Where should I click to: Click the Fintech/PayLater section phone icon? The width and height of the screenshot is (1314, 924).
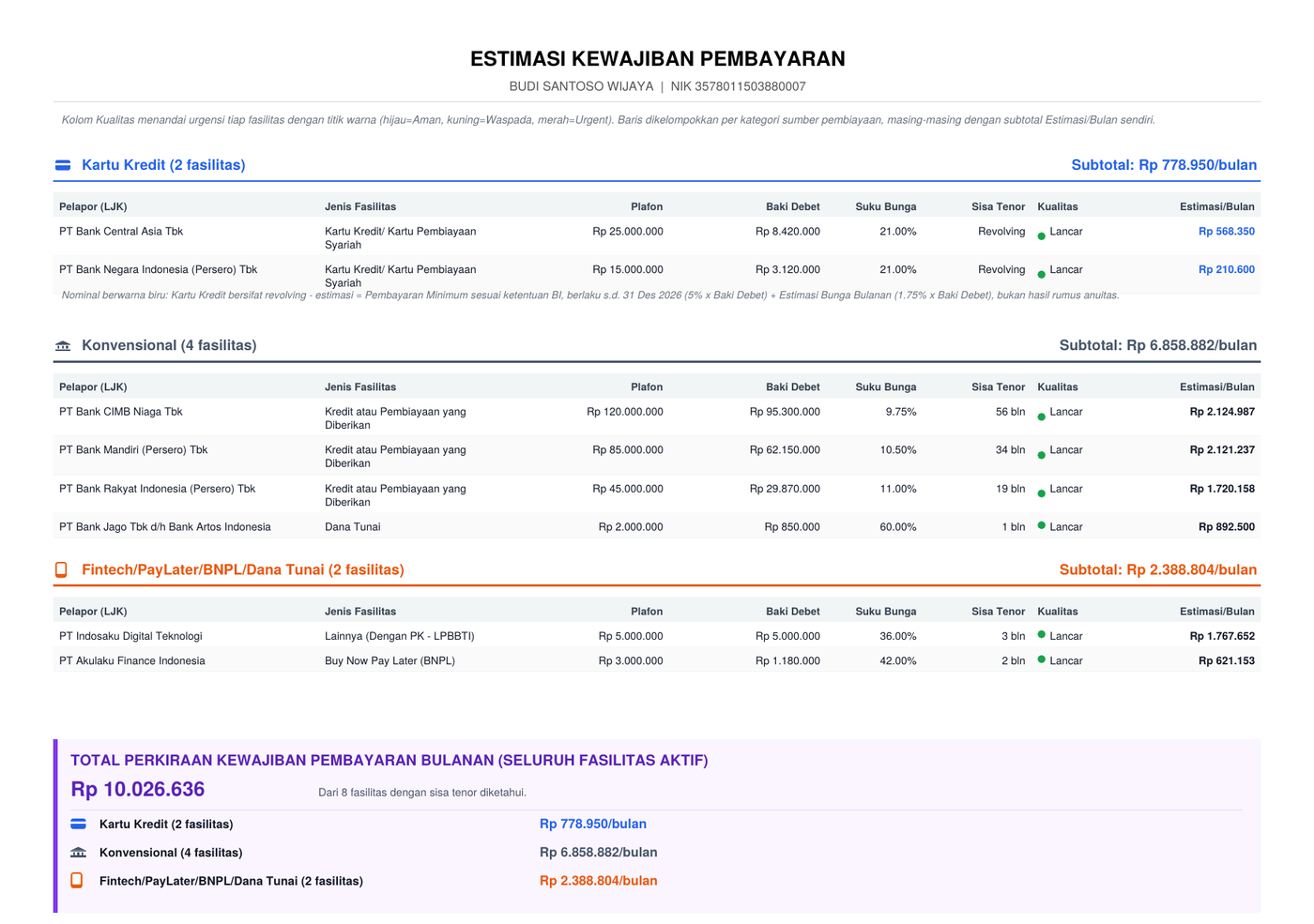61,569
